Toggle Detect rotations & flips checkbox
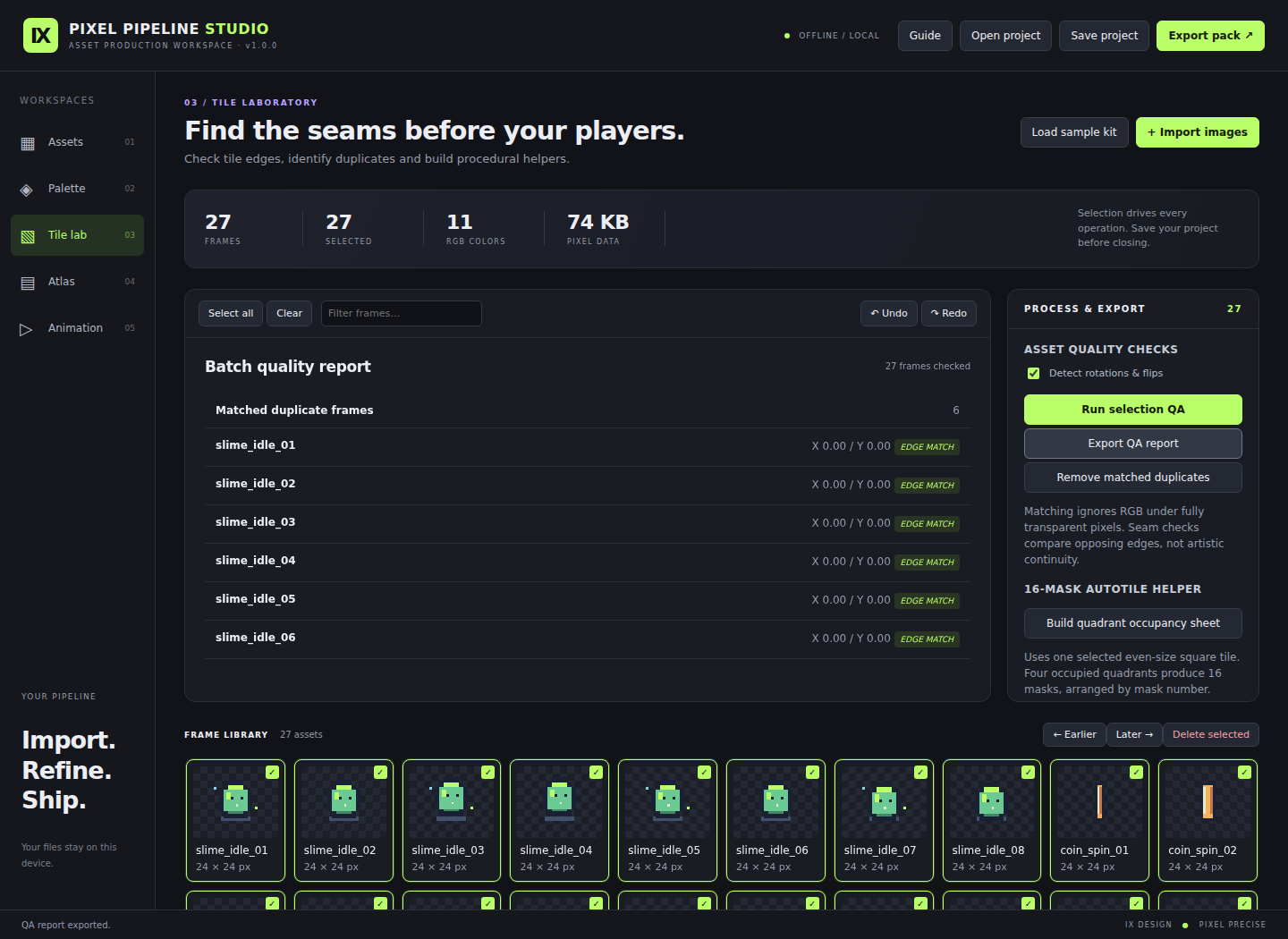The width and height of the screenshot is (1288, 939). point(1033,374)
